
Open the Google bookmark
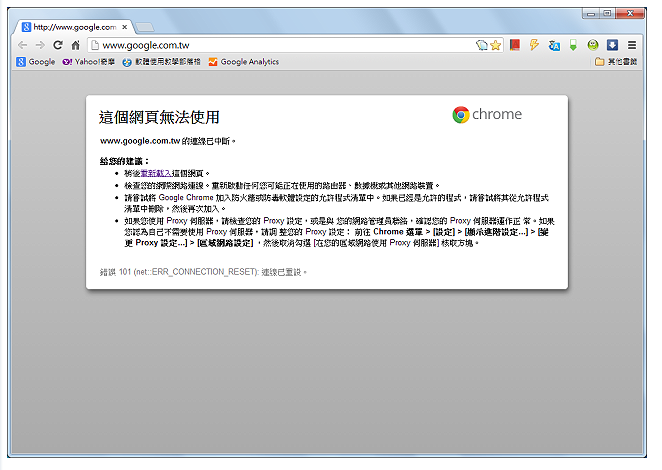click(x=36, y=62)
